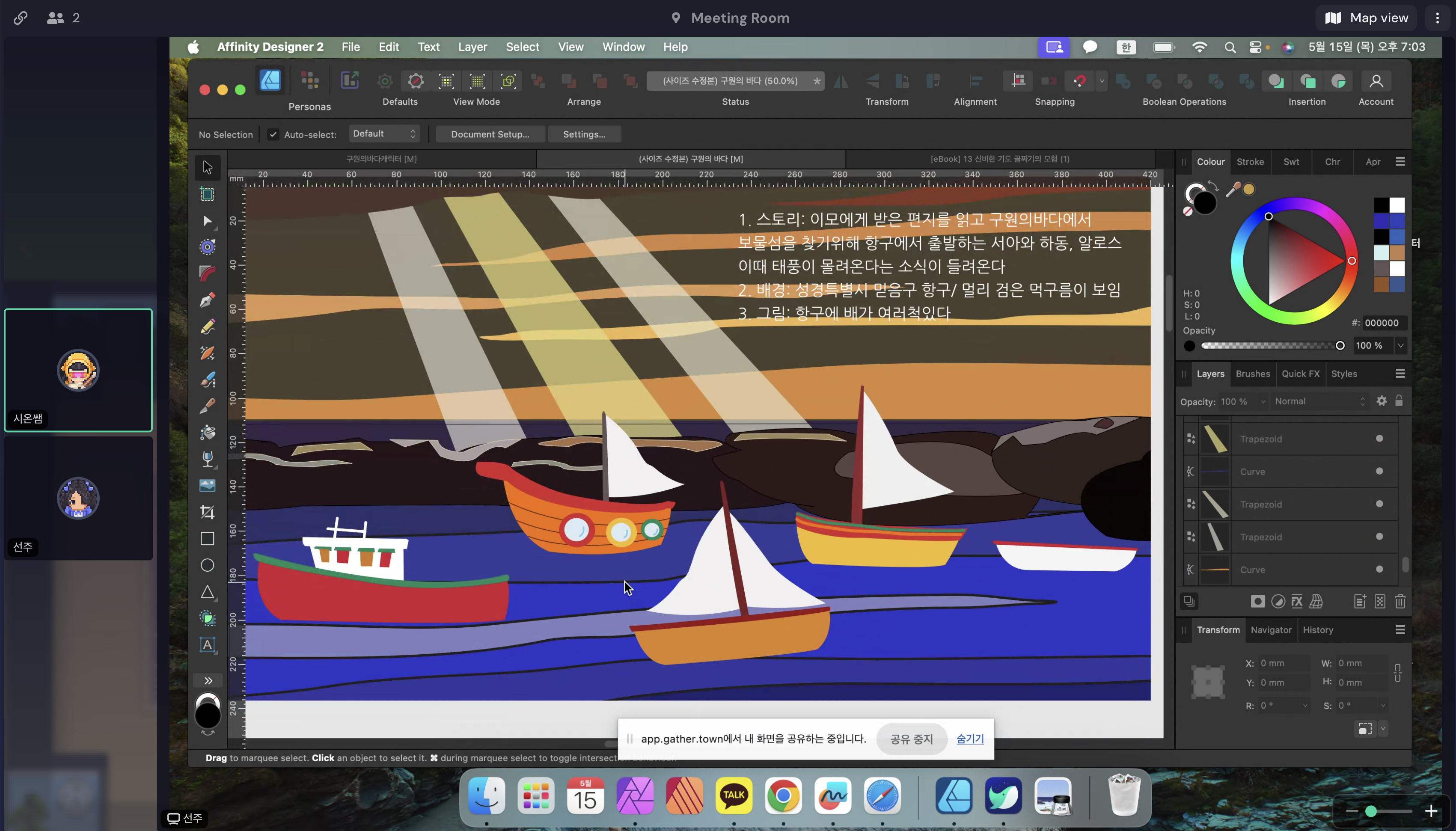1456x831 pixels.
Task: Open the colour opacity percentage dropdown
Action: (1400, 345)
